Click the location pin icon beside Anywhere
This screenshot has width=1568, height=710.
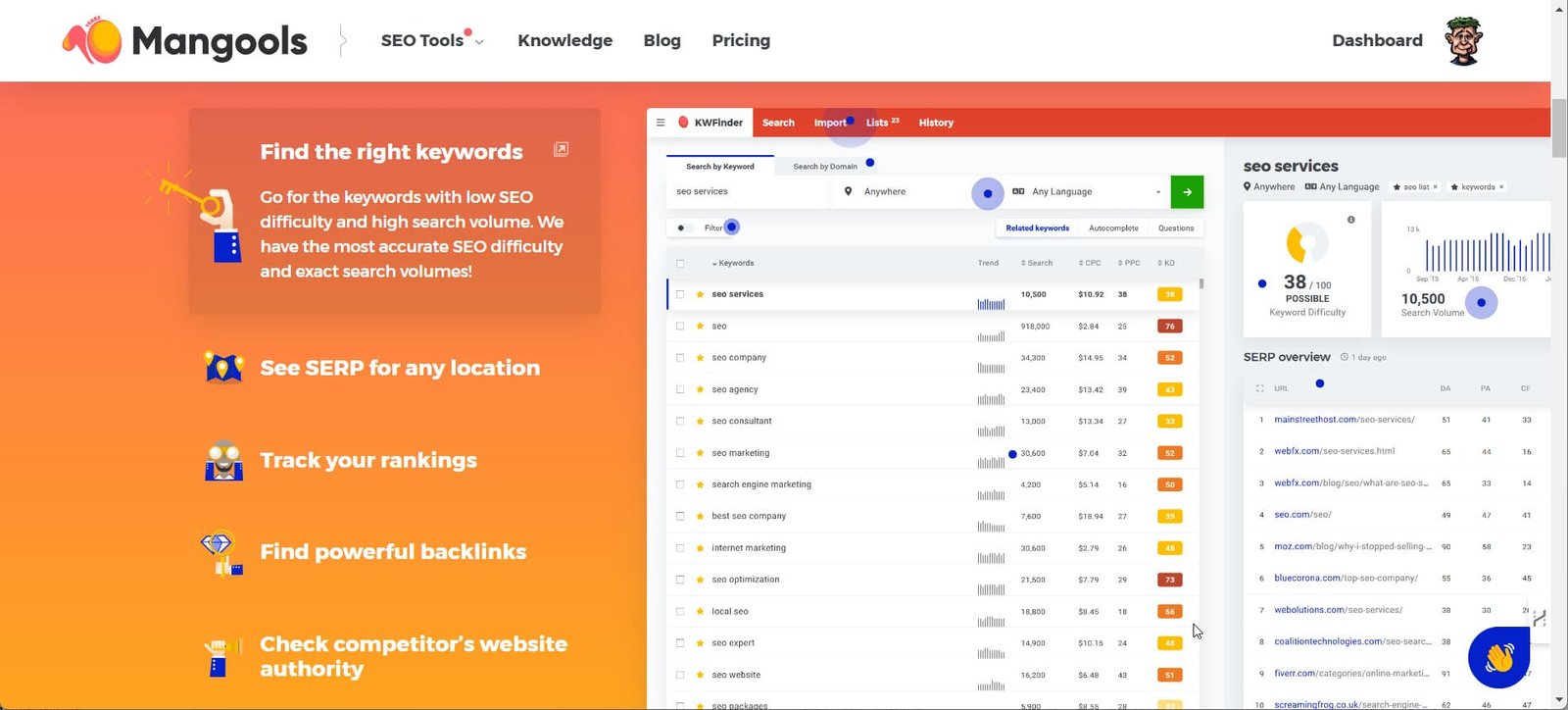[x=848, y=191]
